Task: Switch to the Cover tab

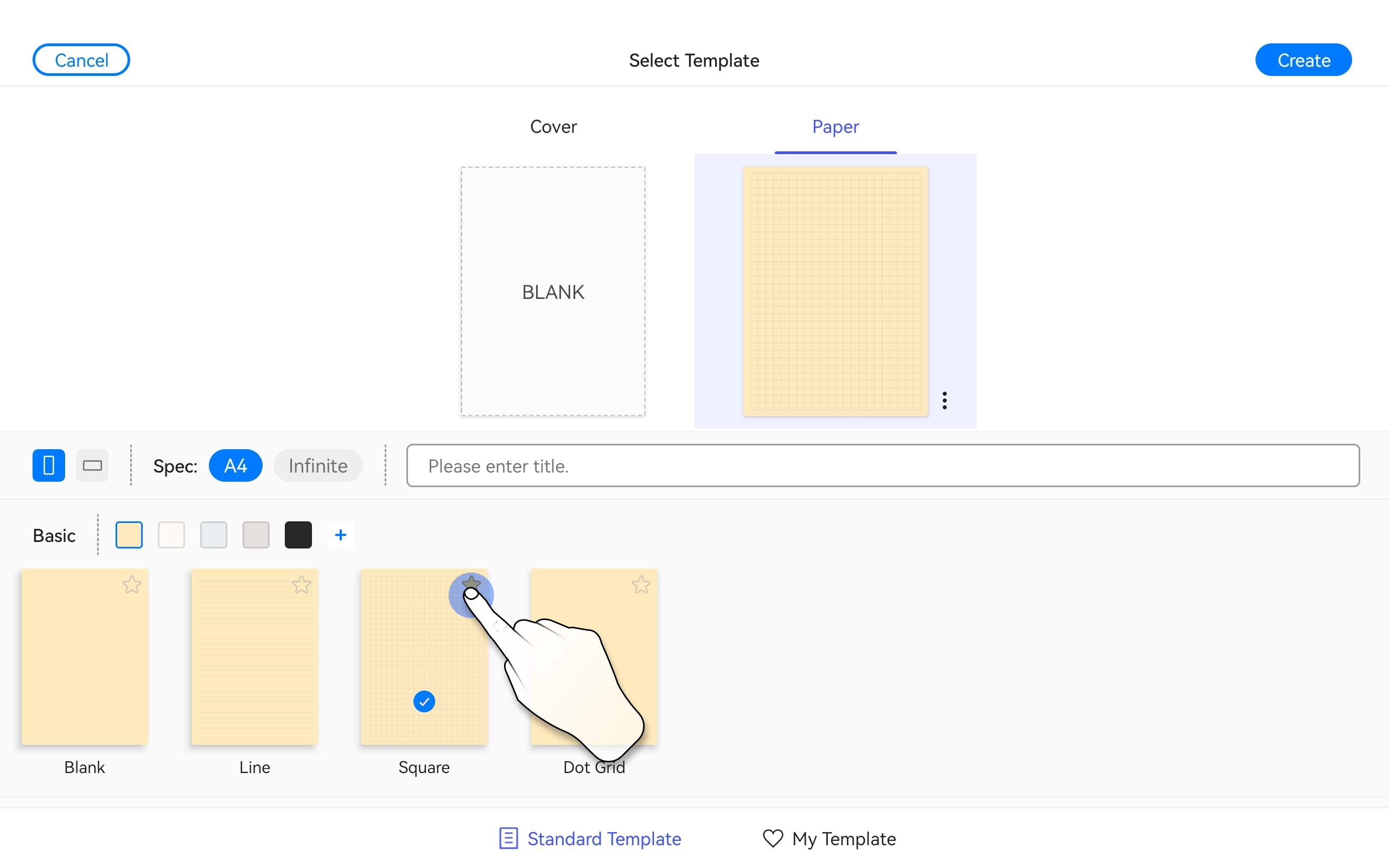Action: (553, 126)
